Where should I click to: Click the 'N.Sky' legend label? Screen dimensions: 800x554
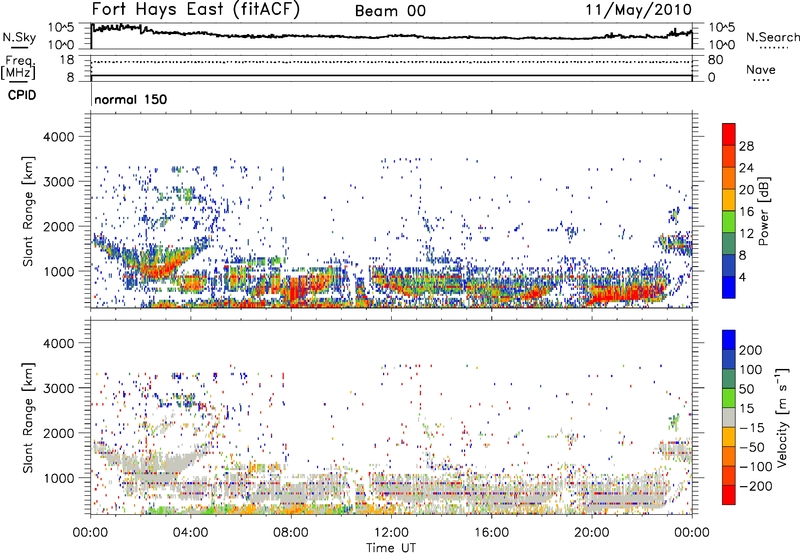(19, 37)
